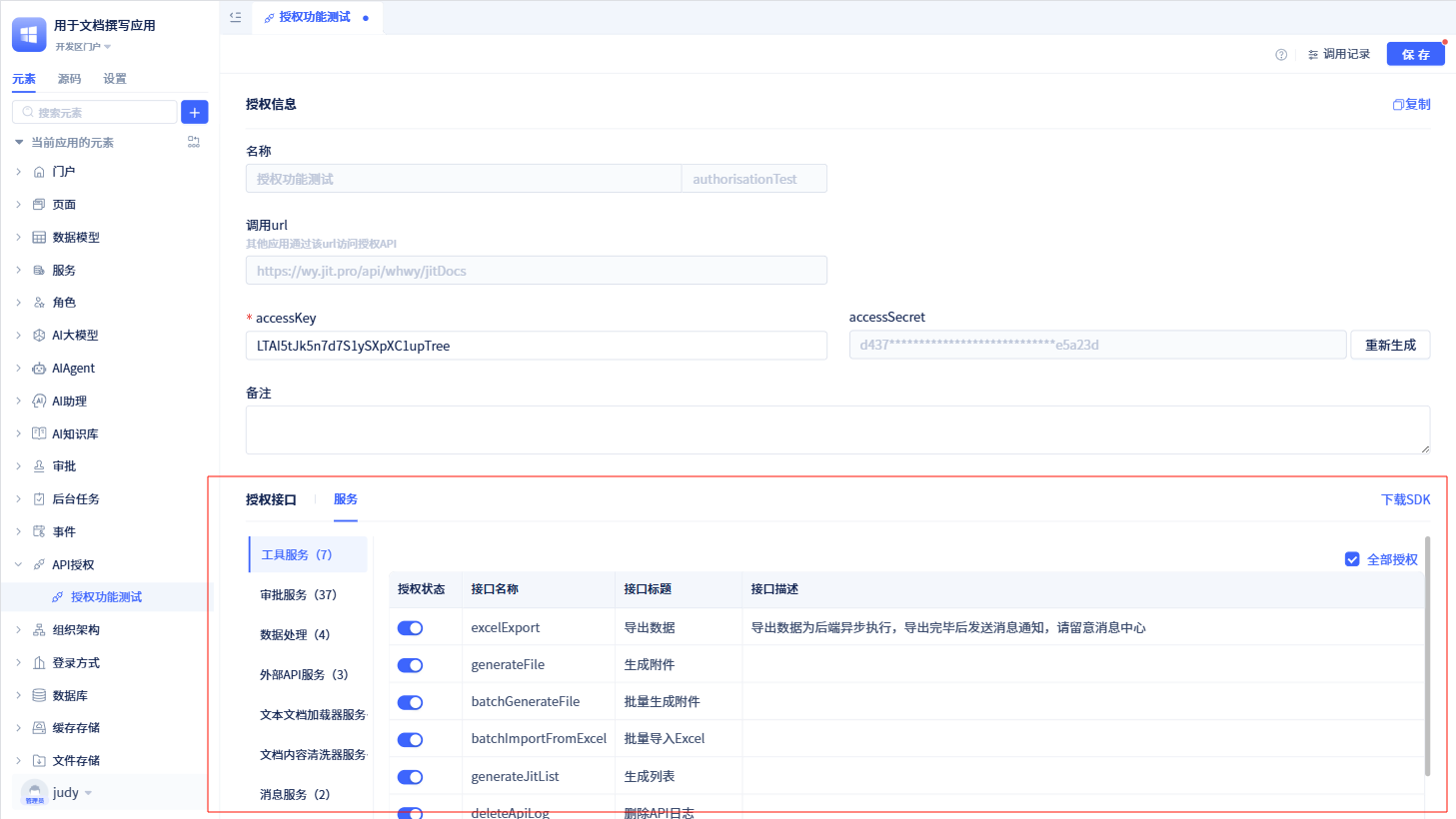The width and height of the screenshot is (1456, 819).
Task: Collapse the sidebar panel icon
Action: point(235,16)
